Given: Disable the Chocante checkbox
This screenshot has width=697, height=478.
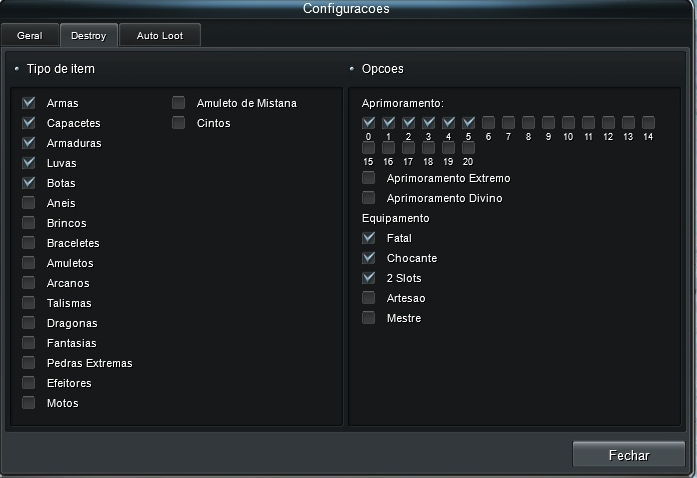Looking at the screenshot, I should [x=369, y=258].
